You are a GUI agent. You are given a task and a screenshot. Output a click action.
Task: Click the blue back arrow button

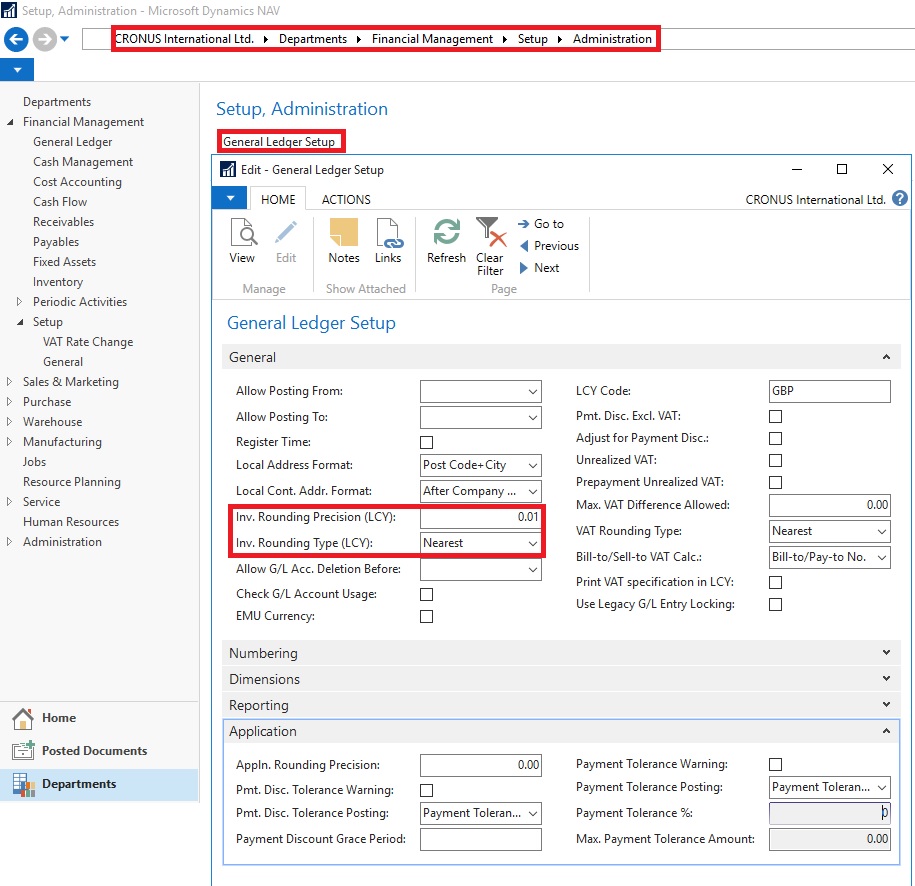(x=17, y=39)
